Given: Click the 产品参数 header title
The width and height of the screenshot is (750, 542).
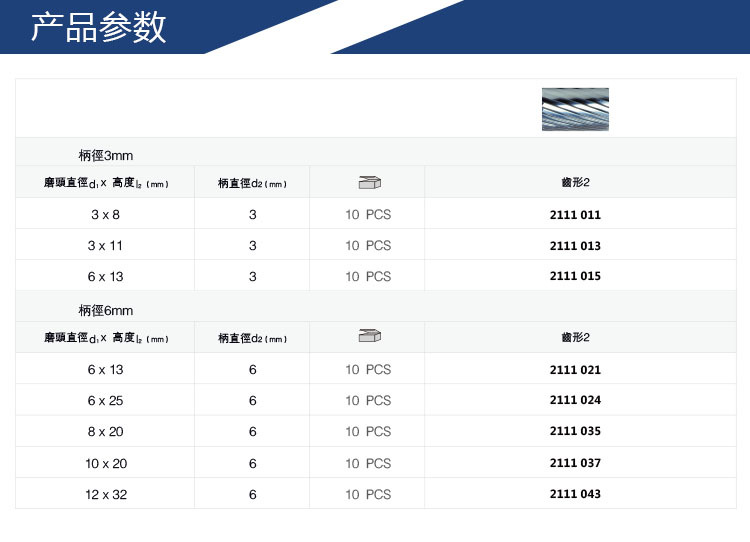Looking at the screenshot, I should (99, 27).
